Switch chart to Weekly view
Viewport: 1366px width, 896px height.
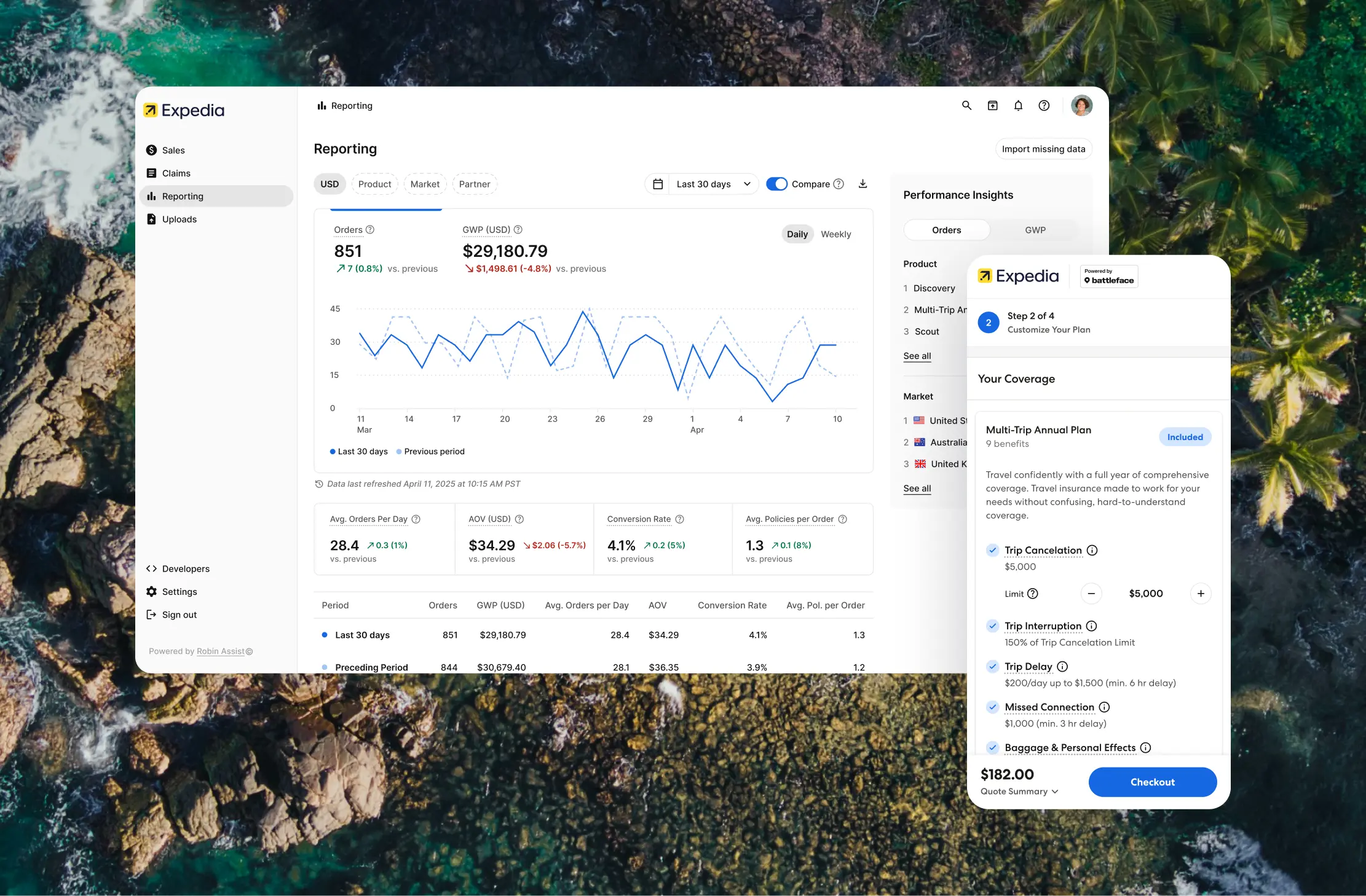pos(835,234)
